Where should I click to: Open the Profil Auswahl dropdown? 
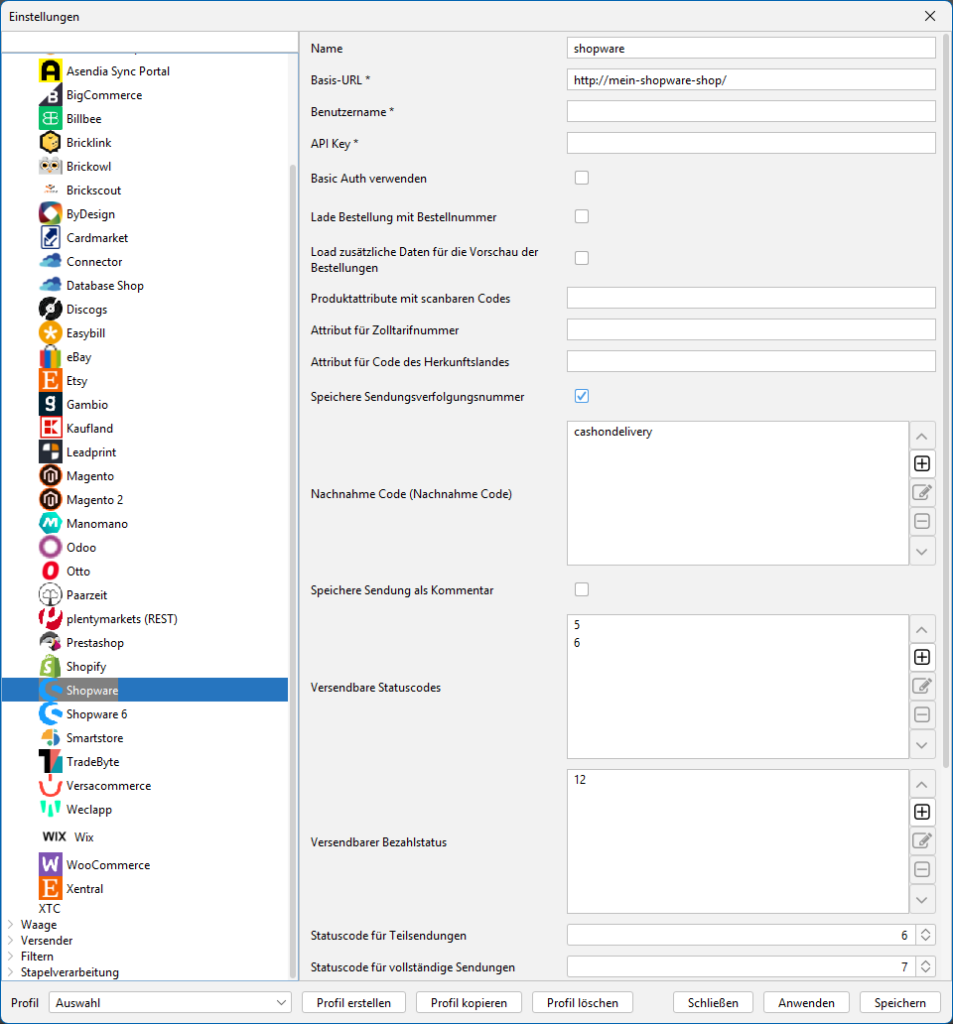coord(170,1002)
